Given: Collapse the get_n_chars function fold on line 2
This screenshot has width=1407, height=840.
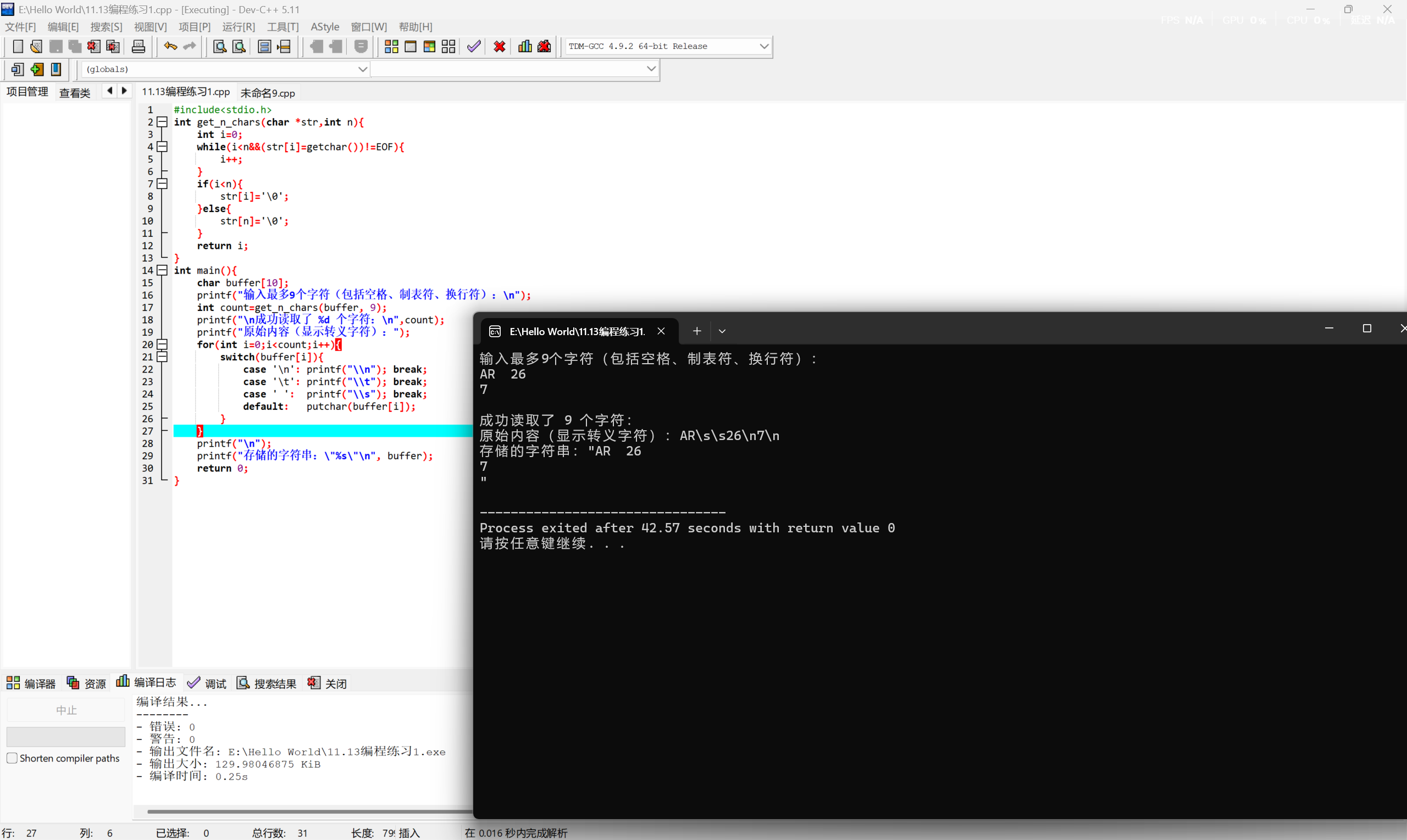Looking at the screenshot, I should tap(163, 122).
